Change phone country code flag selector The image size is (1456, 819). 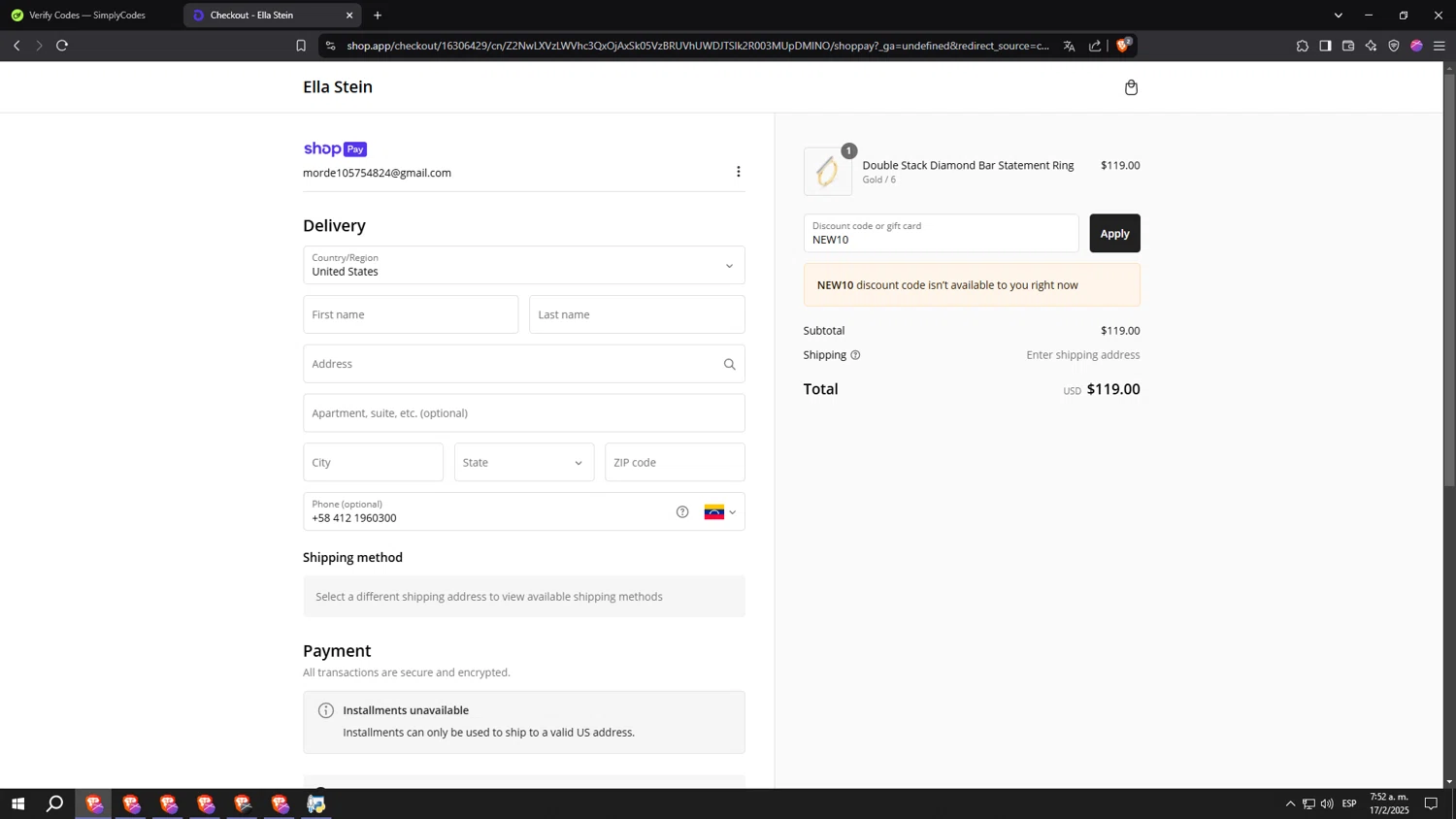tap(720, 511)
